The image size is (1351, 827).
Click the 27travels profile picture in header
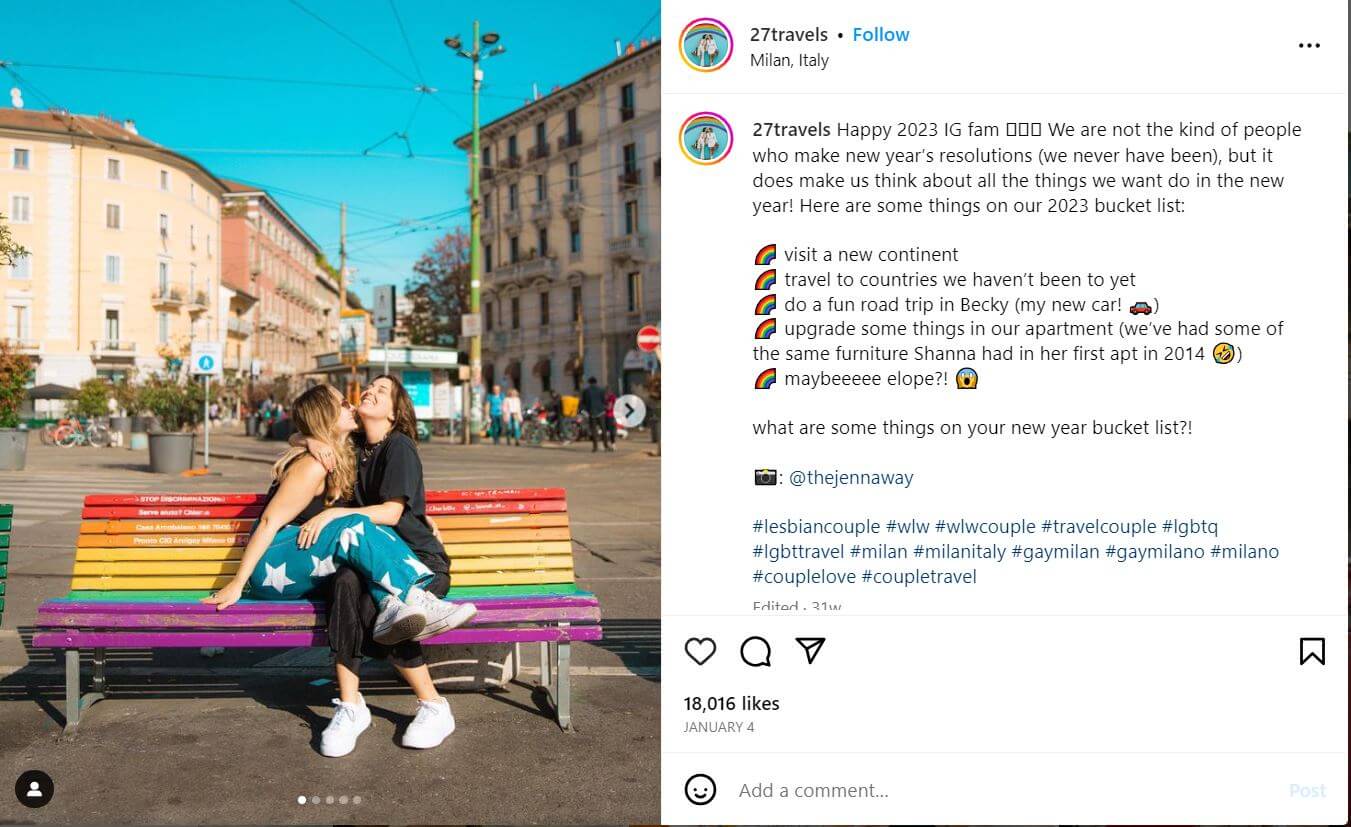click(x=706, y=45)
